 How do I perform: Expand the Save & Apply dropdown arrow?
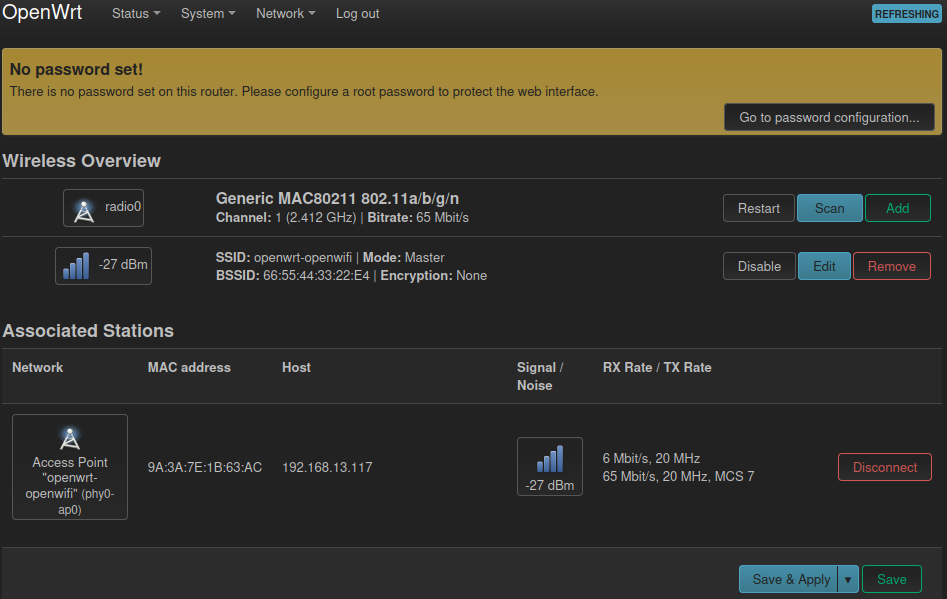coord(848,579)
